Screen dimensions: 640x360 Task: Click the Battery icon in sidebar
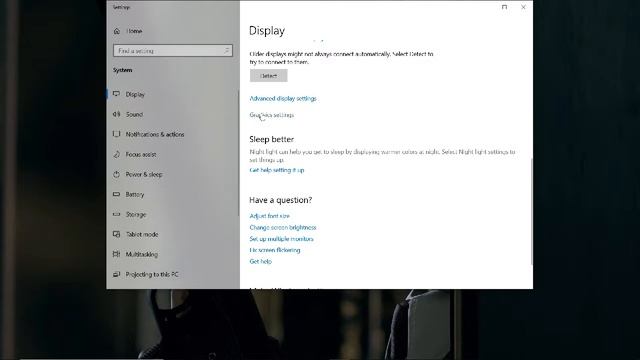(116, 194)
